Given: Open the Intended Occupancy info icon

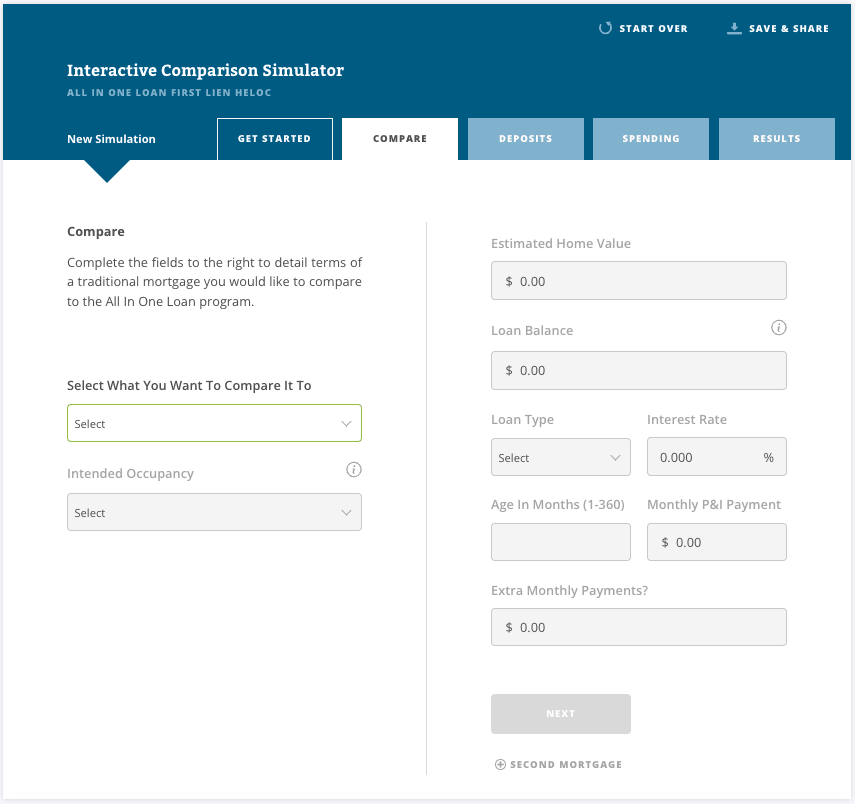Looking at the screenshot, I should coord(353,470).
